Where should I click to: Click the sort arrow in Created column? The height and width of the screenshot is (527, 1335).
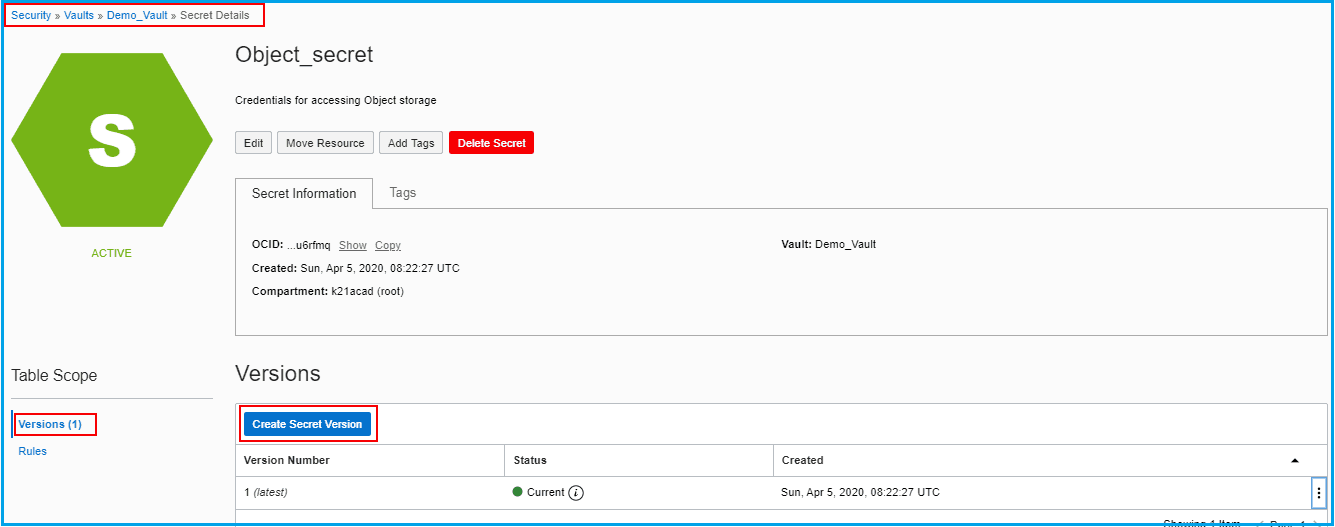(x=1295, y=461)
